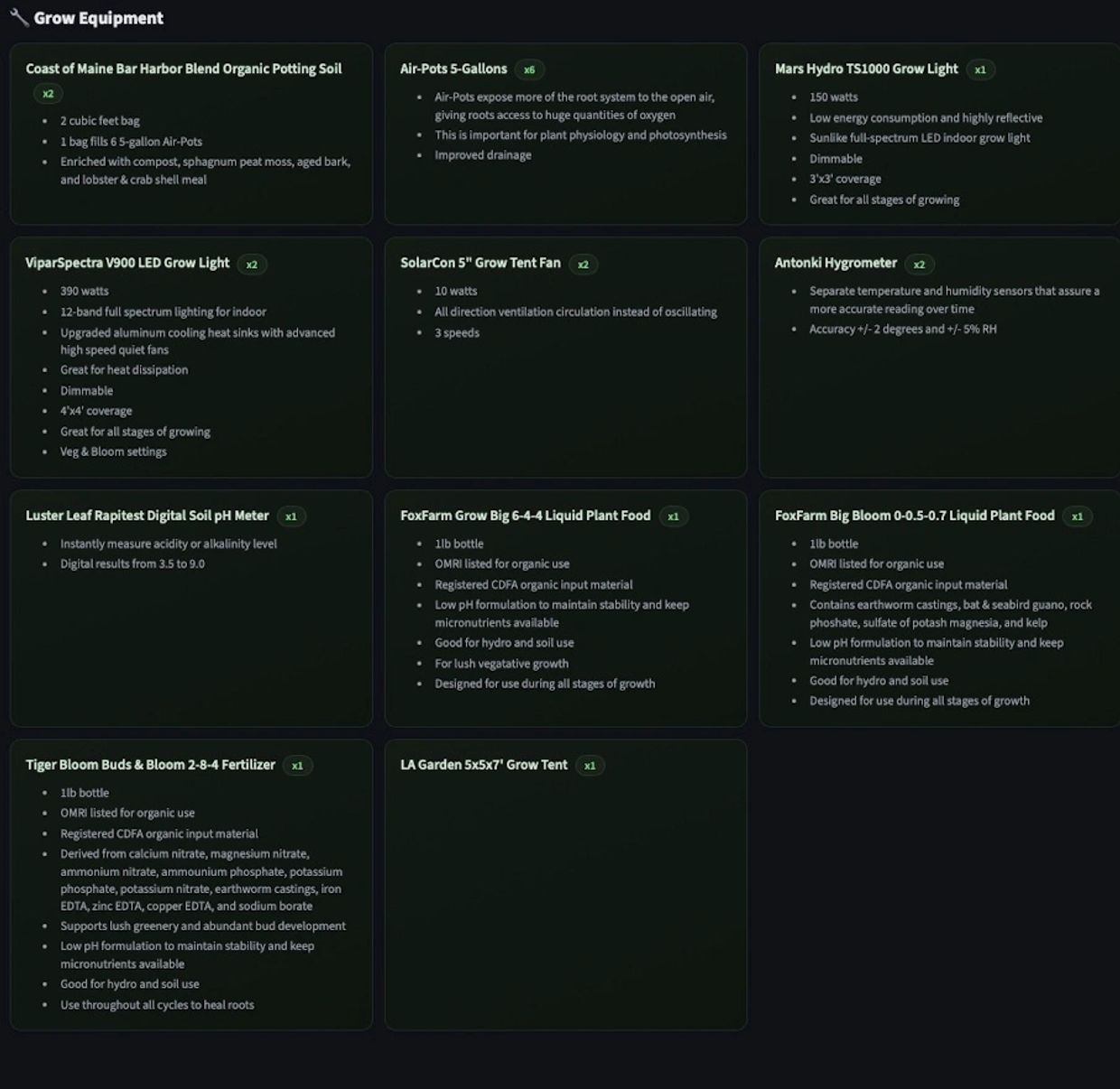
Task: Click the x1 badge on Luster Leaf pH Meter
Action: pyautogui.click(x=291, y=517)
